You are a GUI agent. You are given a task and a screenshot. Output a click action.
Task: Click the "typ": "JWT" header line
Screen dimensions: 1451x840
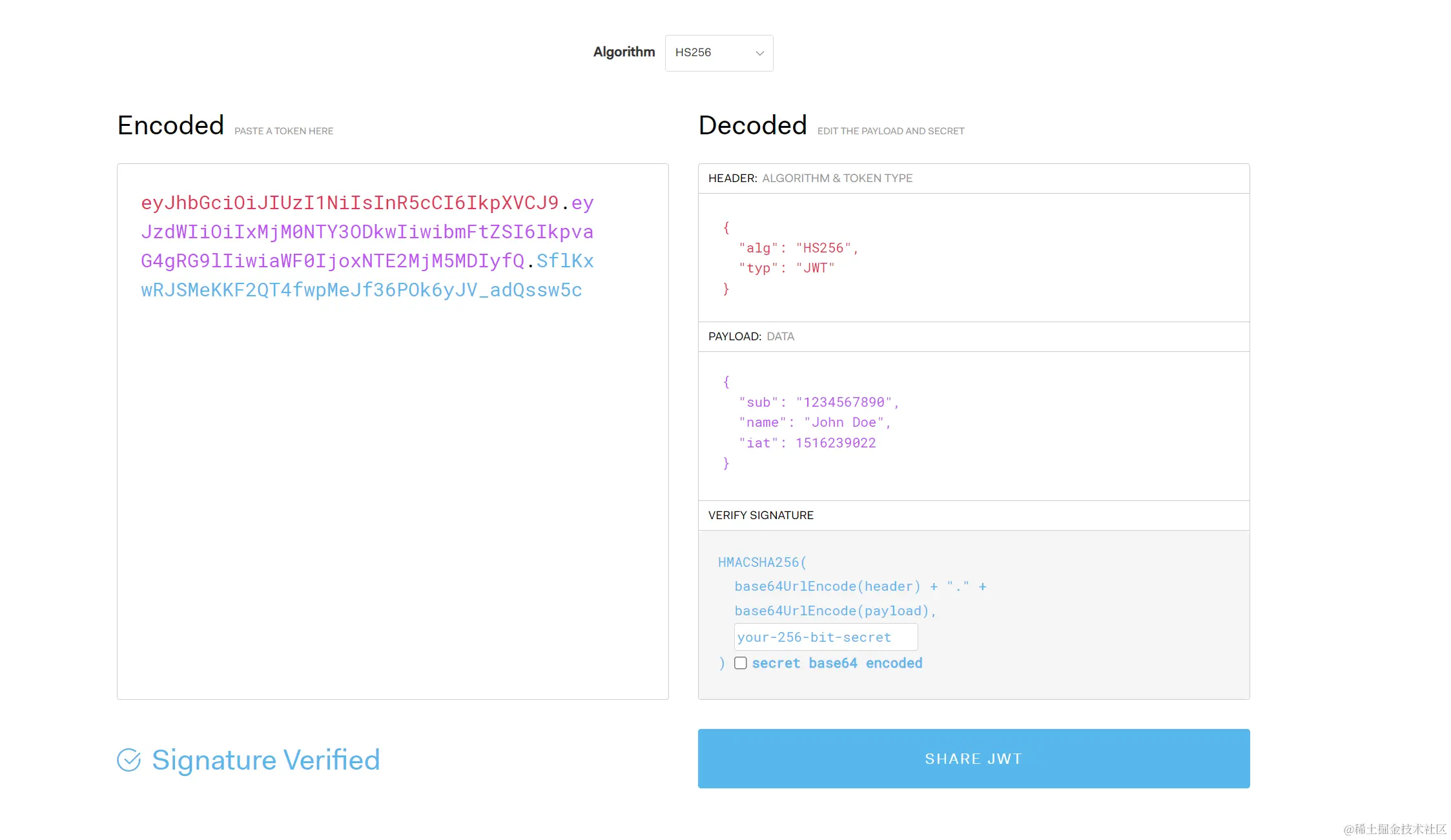point(787,268)
